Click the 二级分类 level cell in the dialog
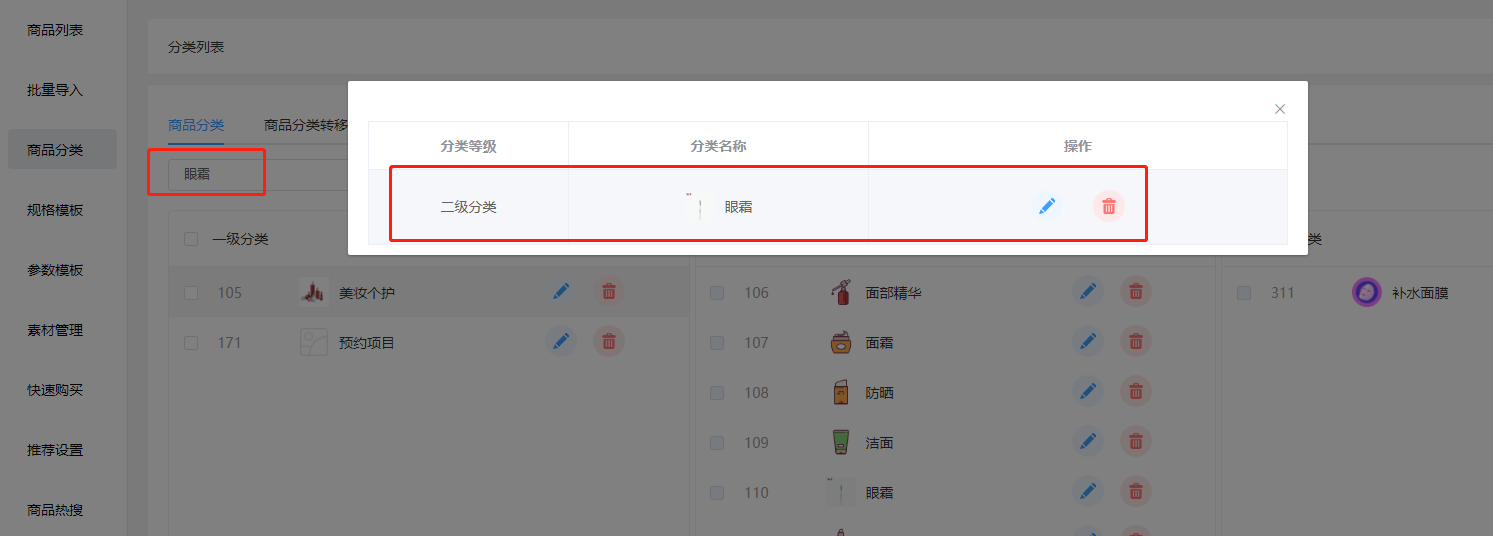Viewport: 1493px width, 536px height. tap(468, 207)
